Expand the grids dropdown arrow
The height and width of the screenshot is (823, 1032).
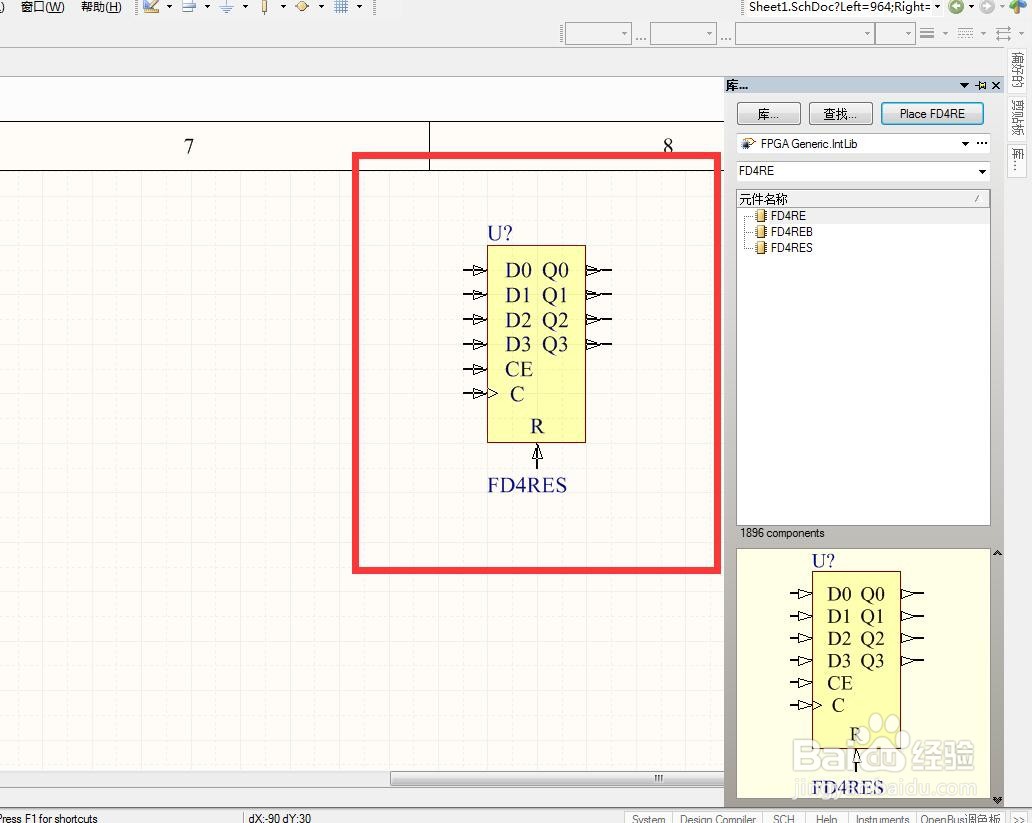tap(359, 7)
